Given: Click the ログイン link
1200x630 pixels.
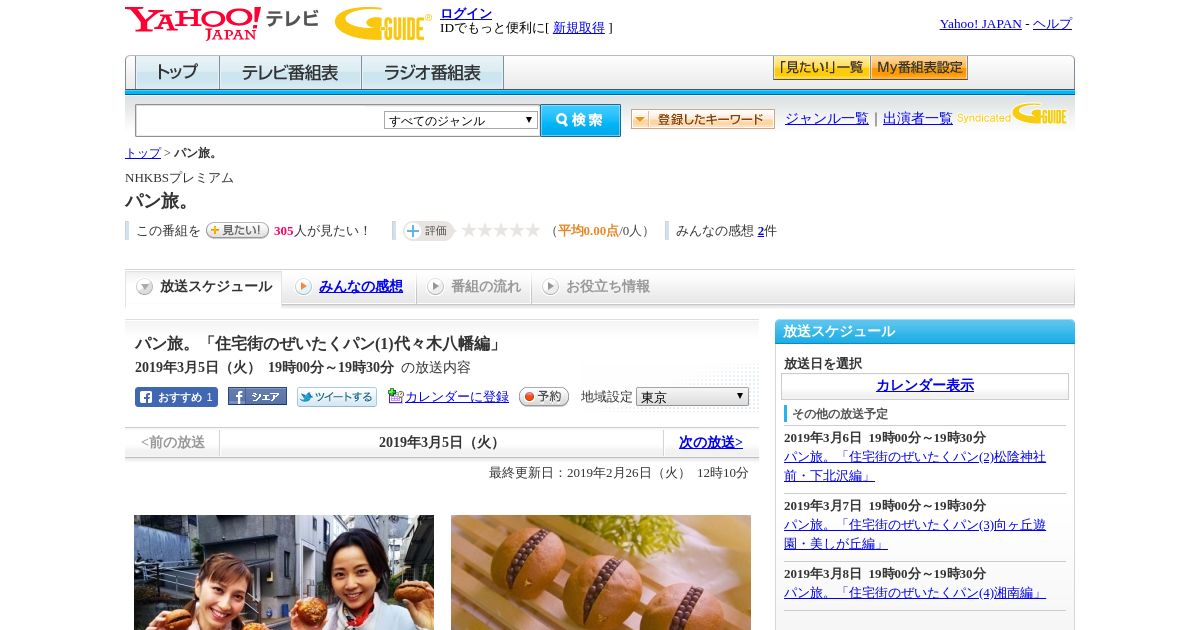Looking at the screenshot, I should click(x=466, y=13).
